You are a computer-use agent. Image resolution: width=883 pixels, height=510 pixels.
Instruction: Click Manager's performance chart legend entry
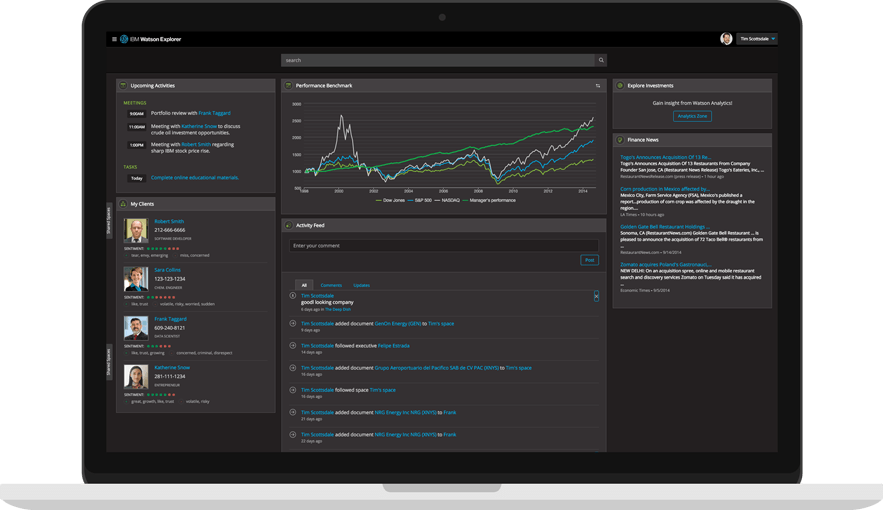(489, 200)
